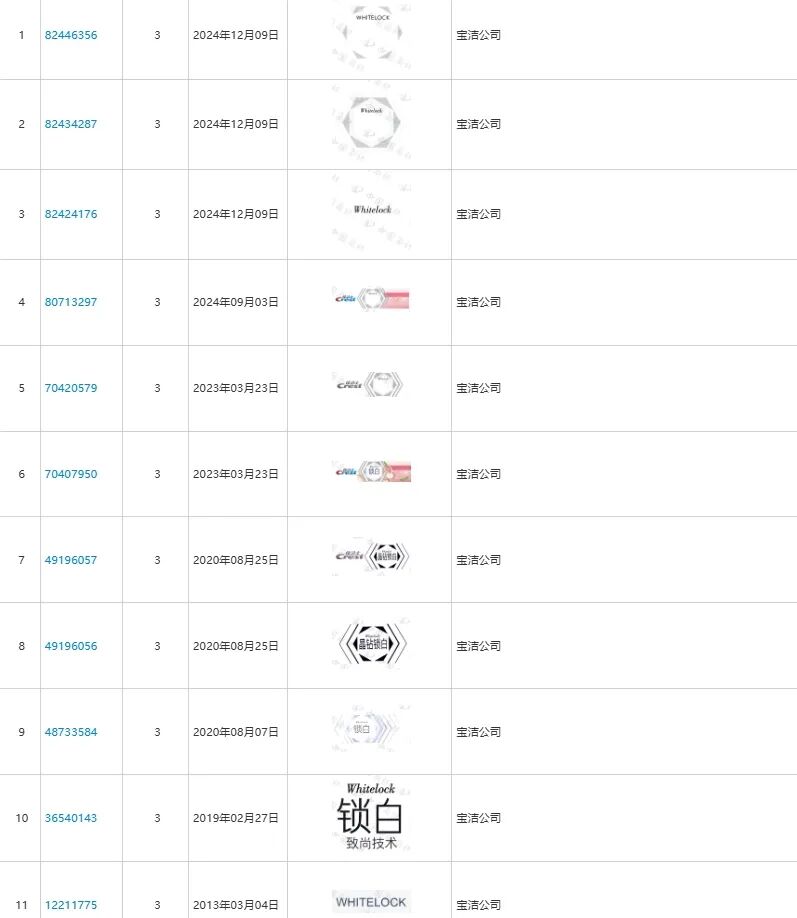The width and height of the screenshot is (797, 918).
Task: View Whitelock script logo in row 3
Action: coord(371,212)
